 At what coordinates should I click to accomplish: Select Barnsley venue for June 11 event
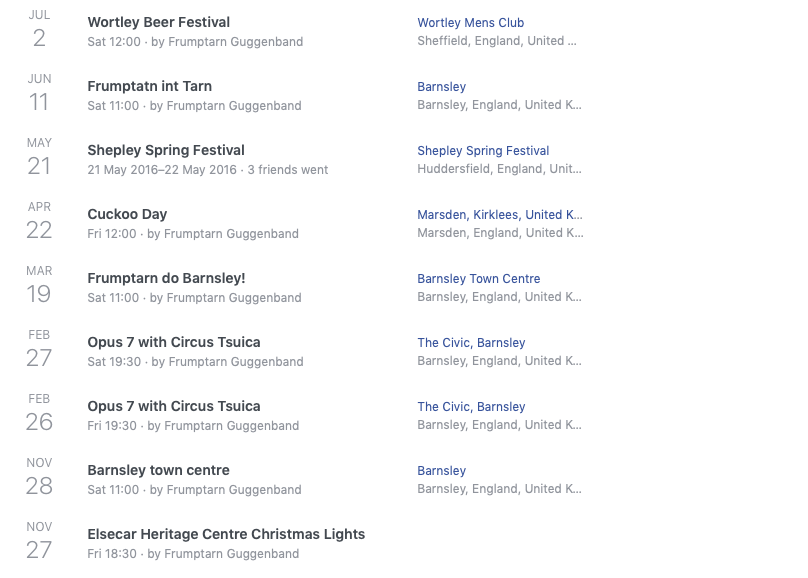coord(442,87)
